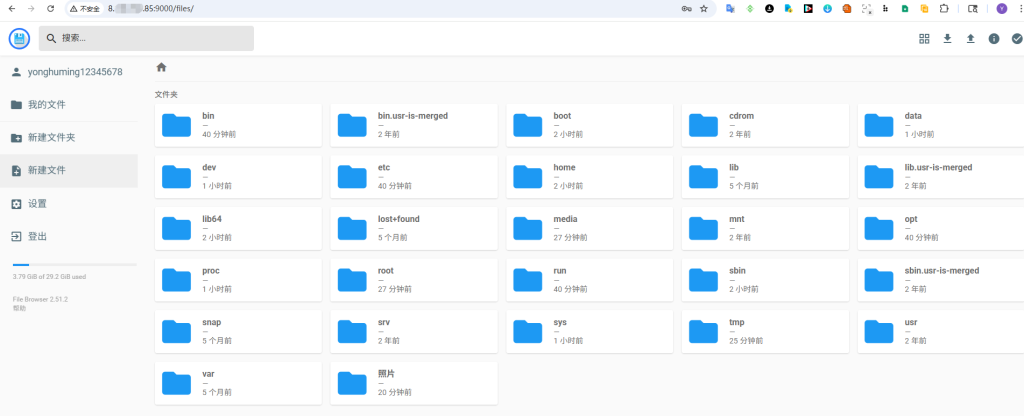Select the 照片 folder
Image resolution: width=1024 pixels, height=416 pixels.
tap(414, 383)
